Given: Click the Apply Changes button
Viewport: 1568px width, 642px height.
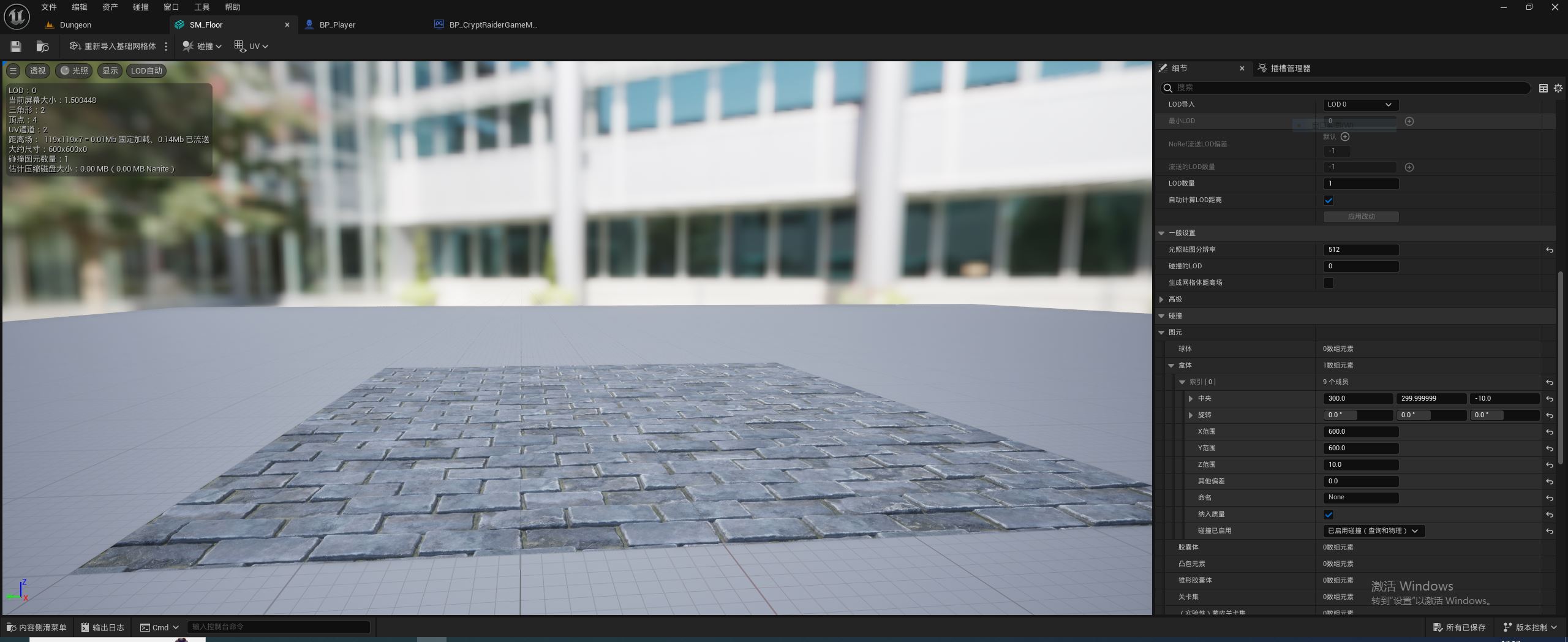Looking at the screenshot, I should click(1361, 216).
